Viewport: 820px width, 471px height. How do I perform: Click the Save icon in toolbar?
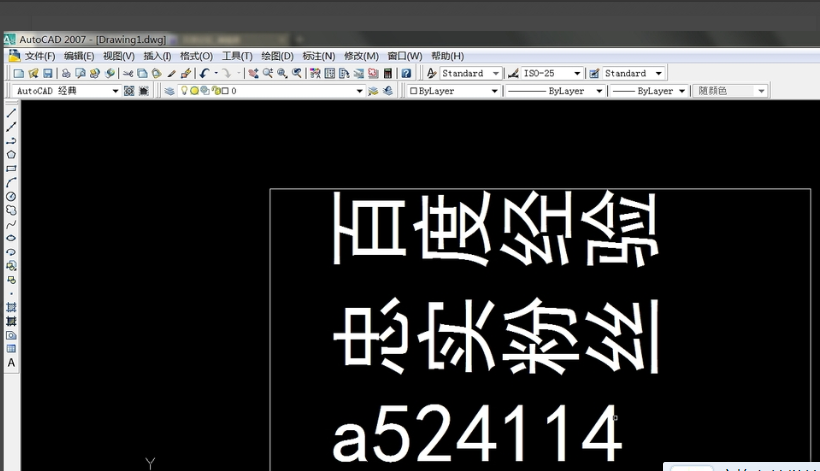coord(47,73)
